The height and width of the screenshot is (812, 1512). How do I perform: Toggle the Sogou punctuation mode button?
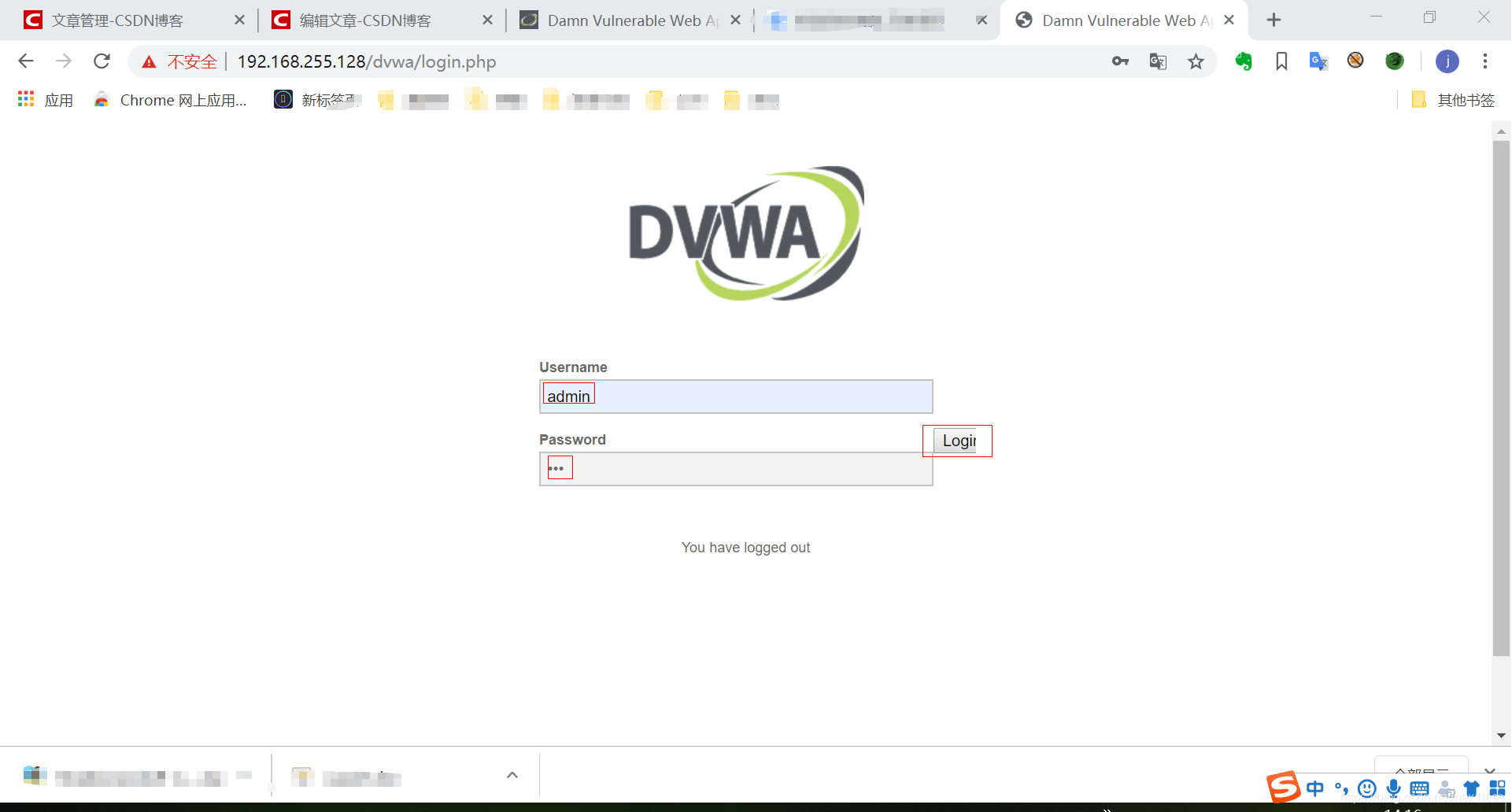[x=1341, y=788]
